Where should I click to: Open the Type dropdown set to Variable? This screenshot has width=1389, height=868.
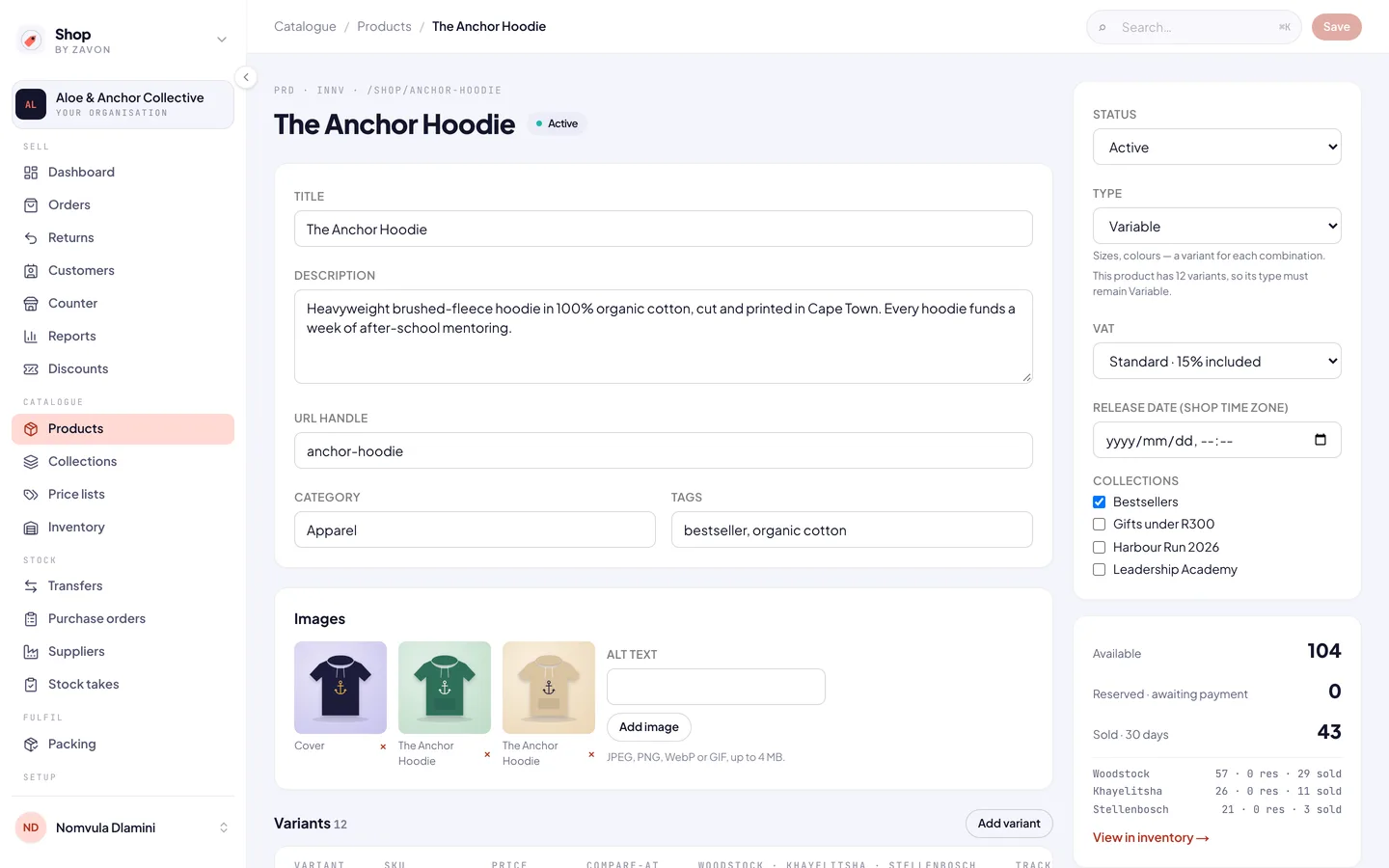tap(1217, 227)
